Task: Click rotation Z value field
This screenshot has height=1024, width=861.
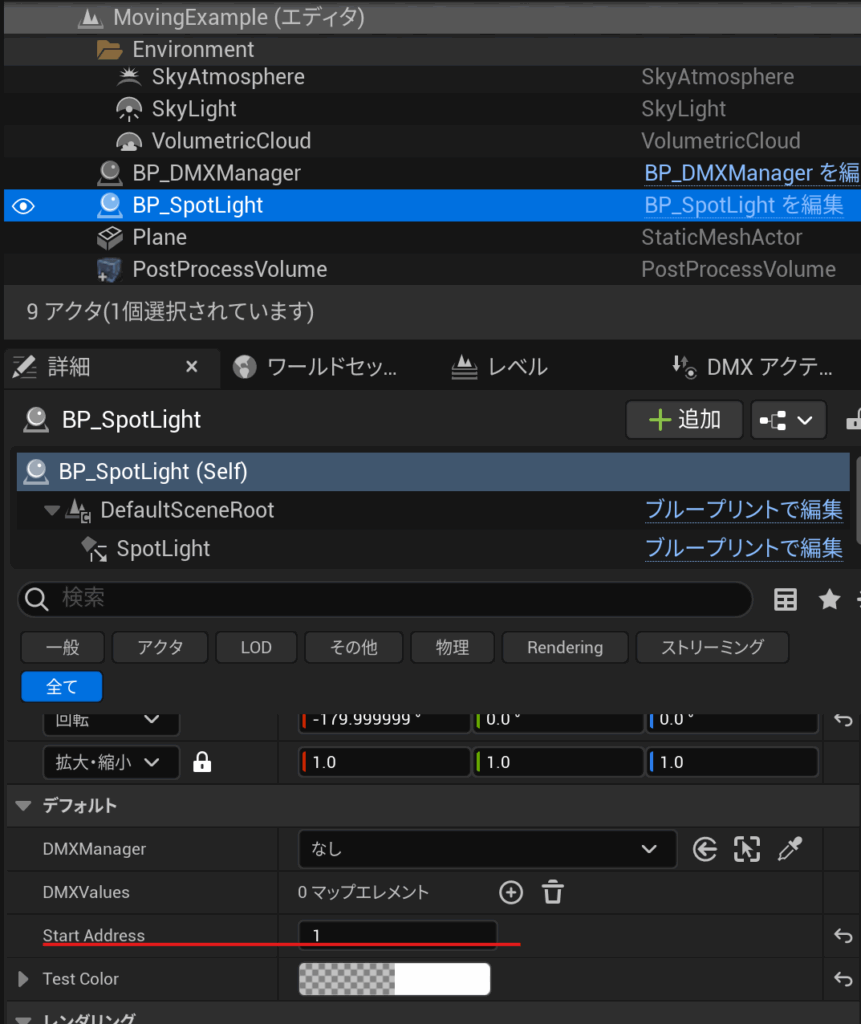Action: click(732, 721)
